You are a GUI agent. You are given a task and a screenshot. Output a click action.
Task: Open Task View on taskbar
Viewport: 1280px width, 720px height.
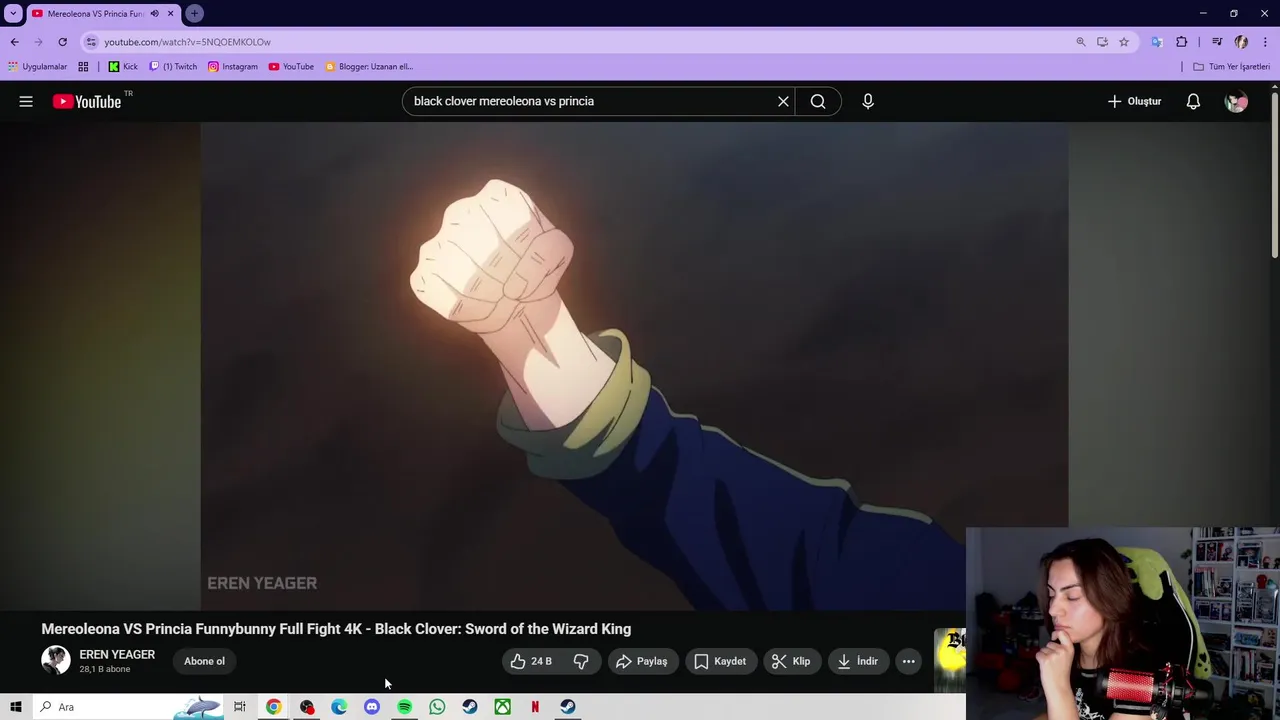click(x=240, y=707)
